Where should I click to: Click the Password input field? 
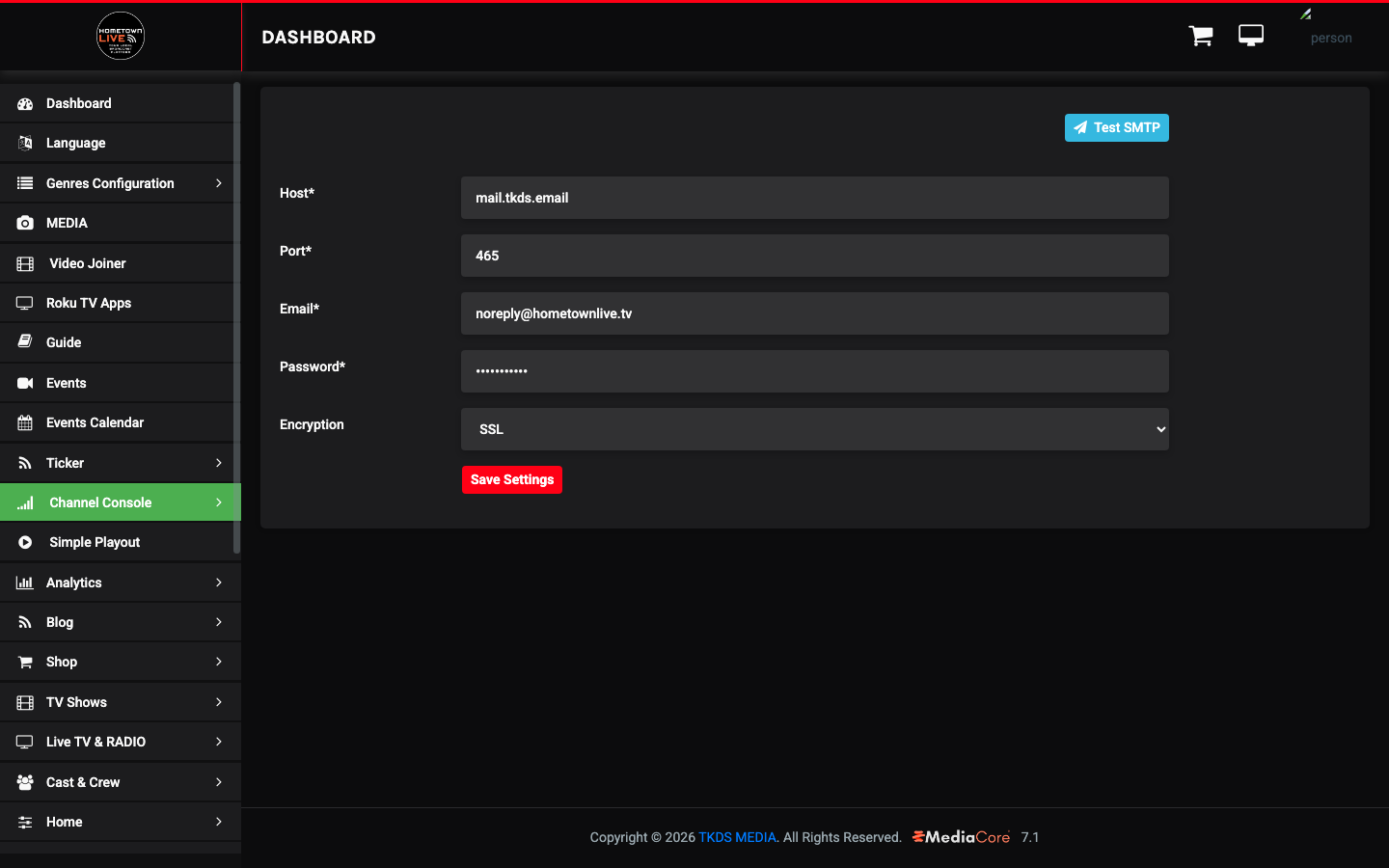point(815,371)
